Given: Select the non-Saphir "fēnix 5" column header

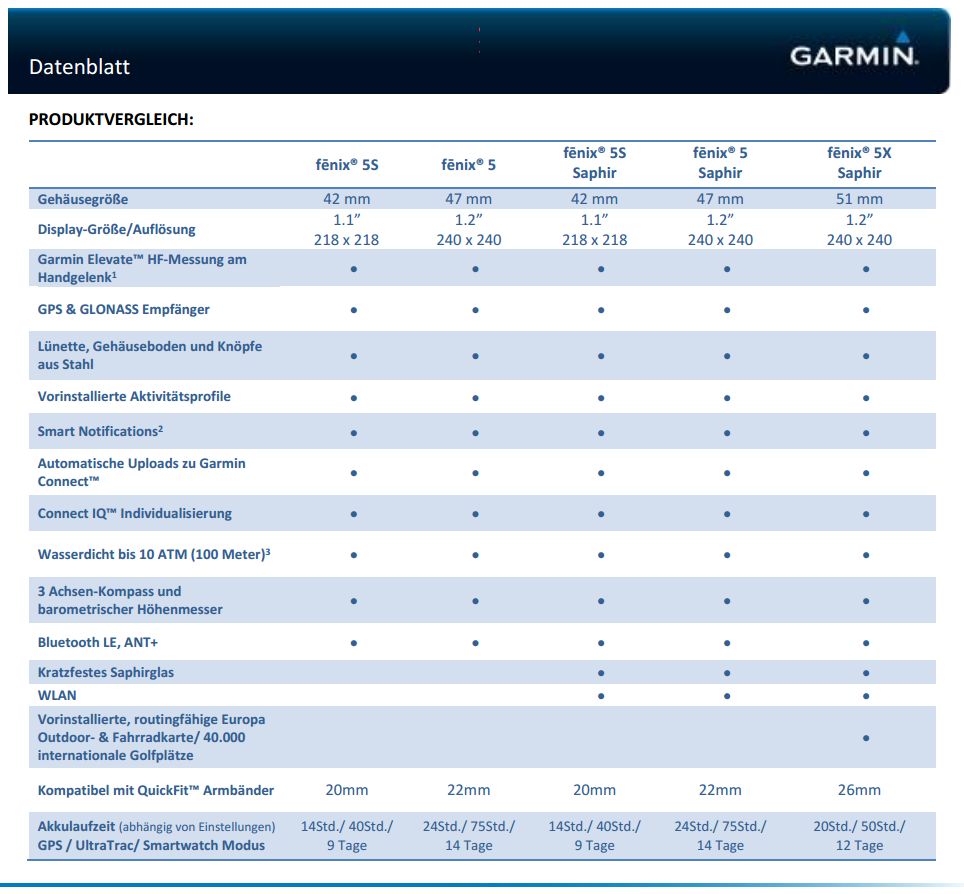Looking at the screenshot, I should [468, 165].
